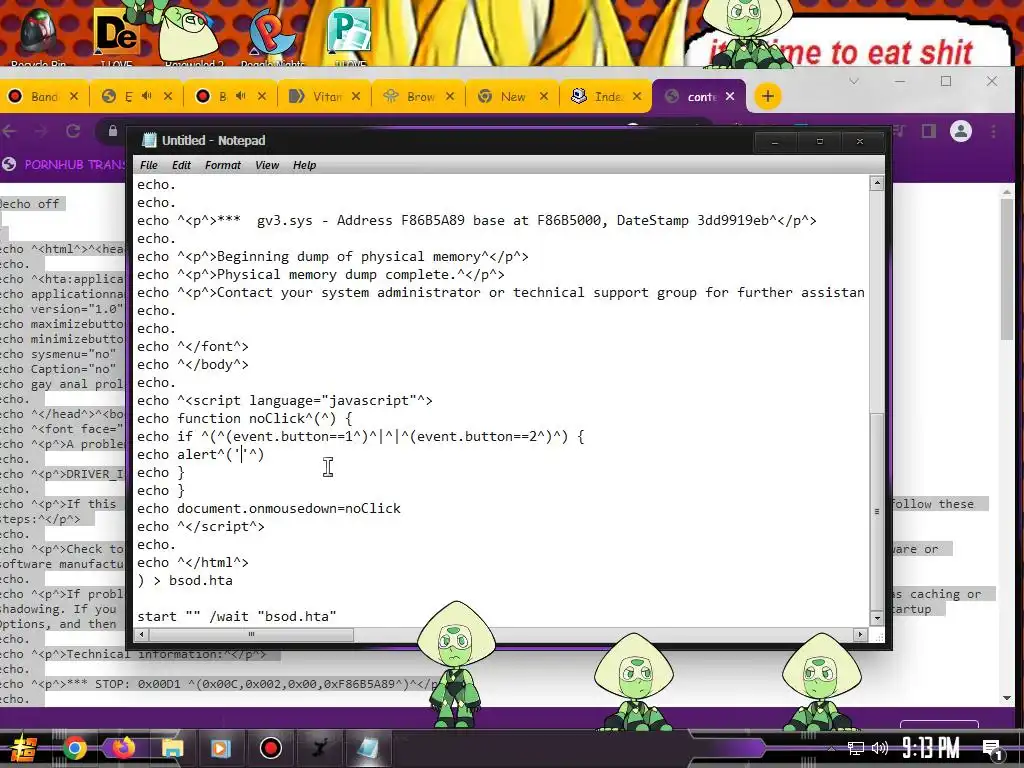Click the gv3.sys Address line in Notepad
The height and width of the screenshot is (768, 1024).
[x=477, y=220]
